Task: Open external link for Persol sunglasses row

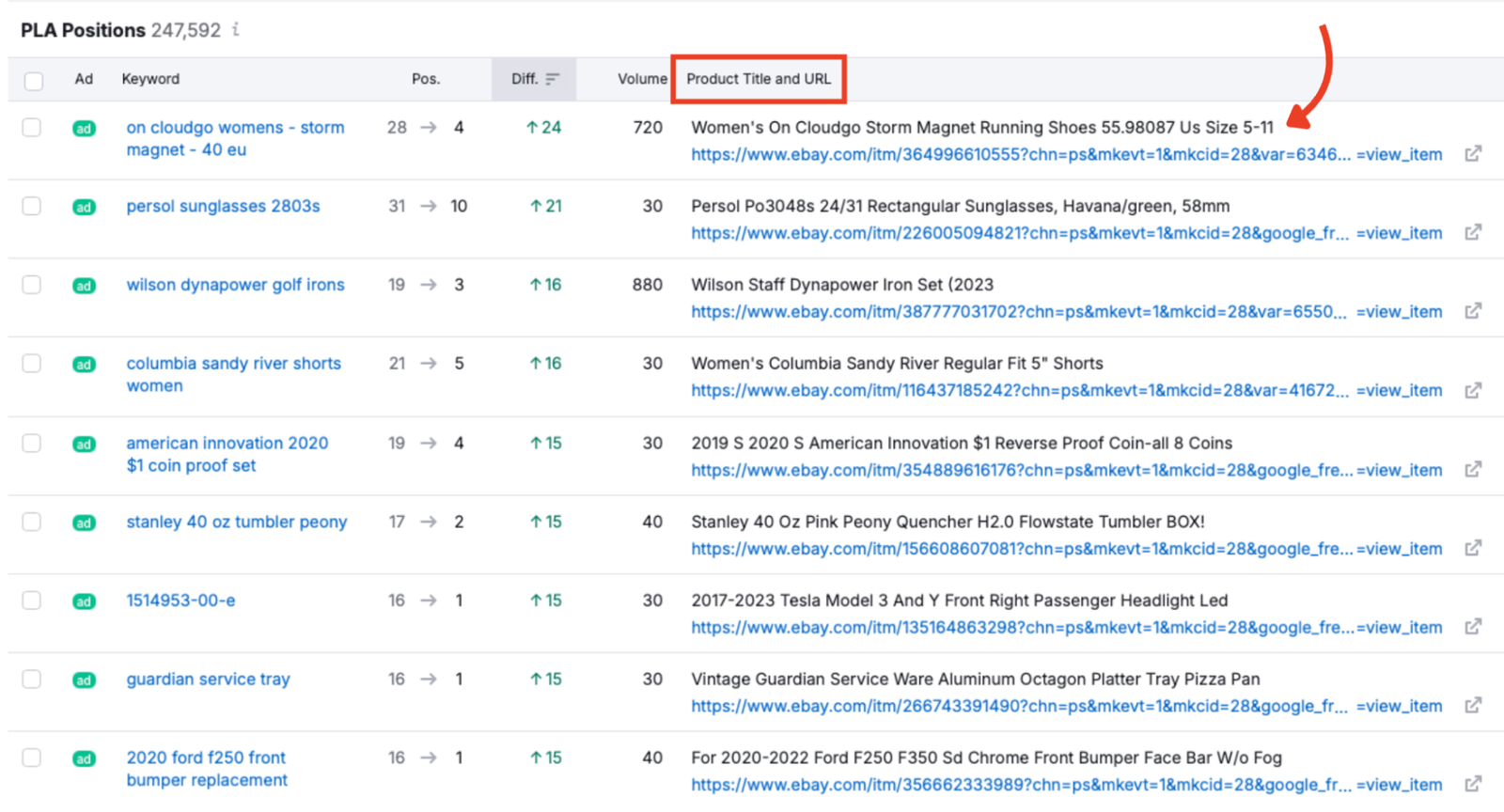Action: tap(1473, 232)
